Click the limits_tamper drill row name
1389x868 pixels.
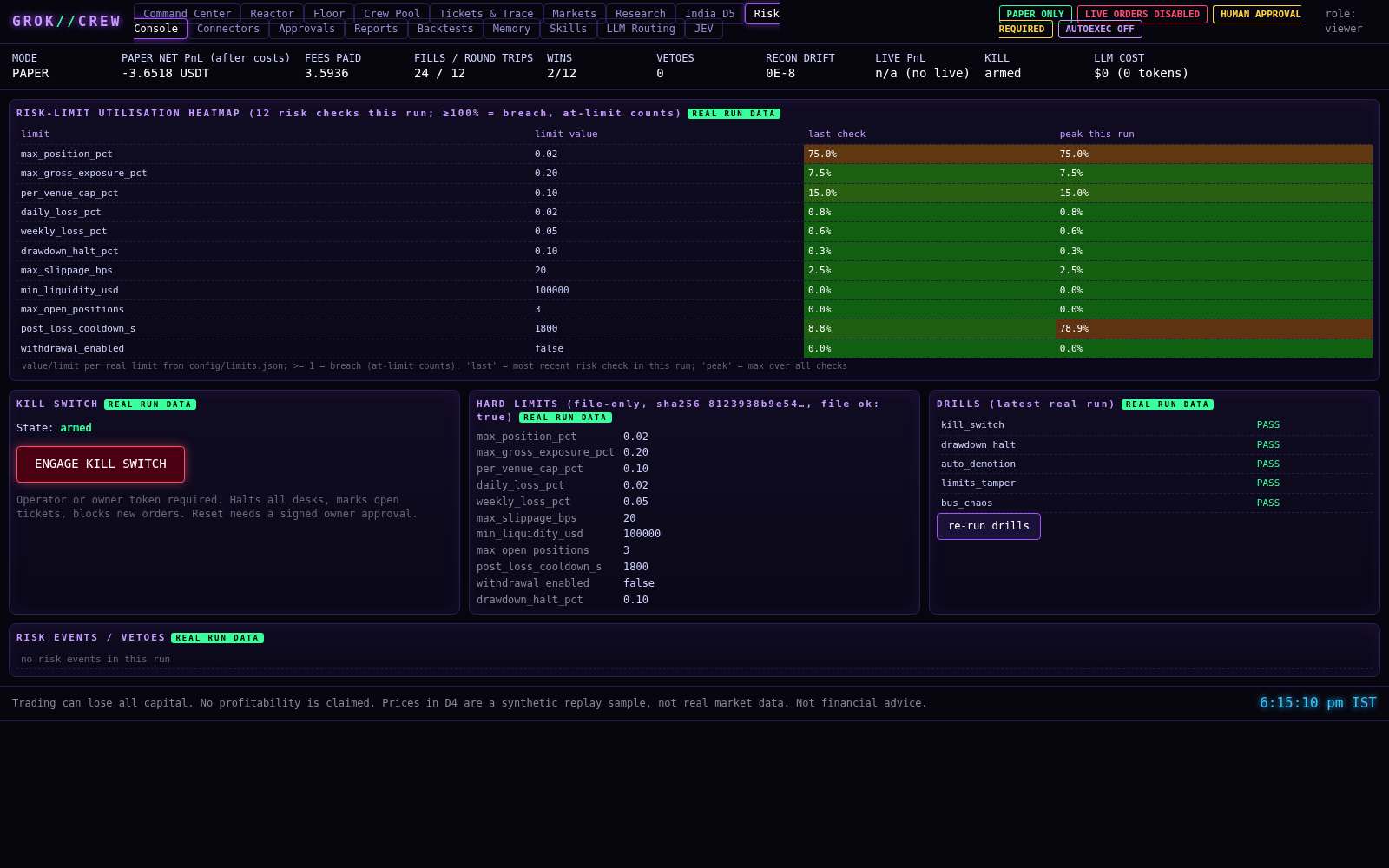pos(978,483)
